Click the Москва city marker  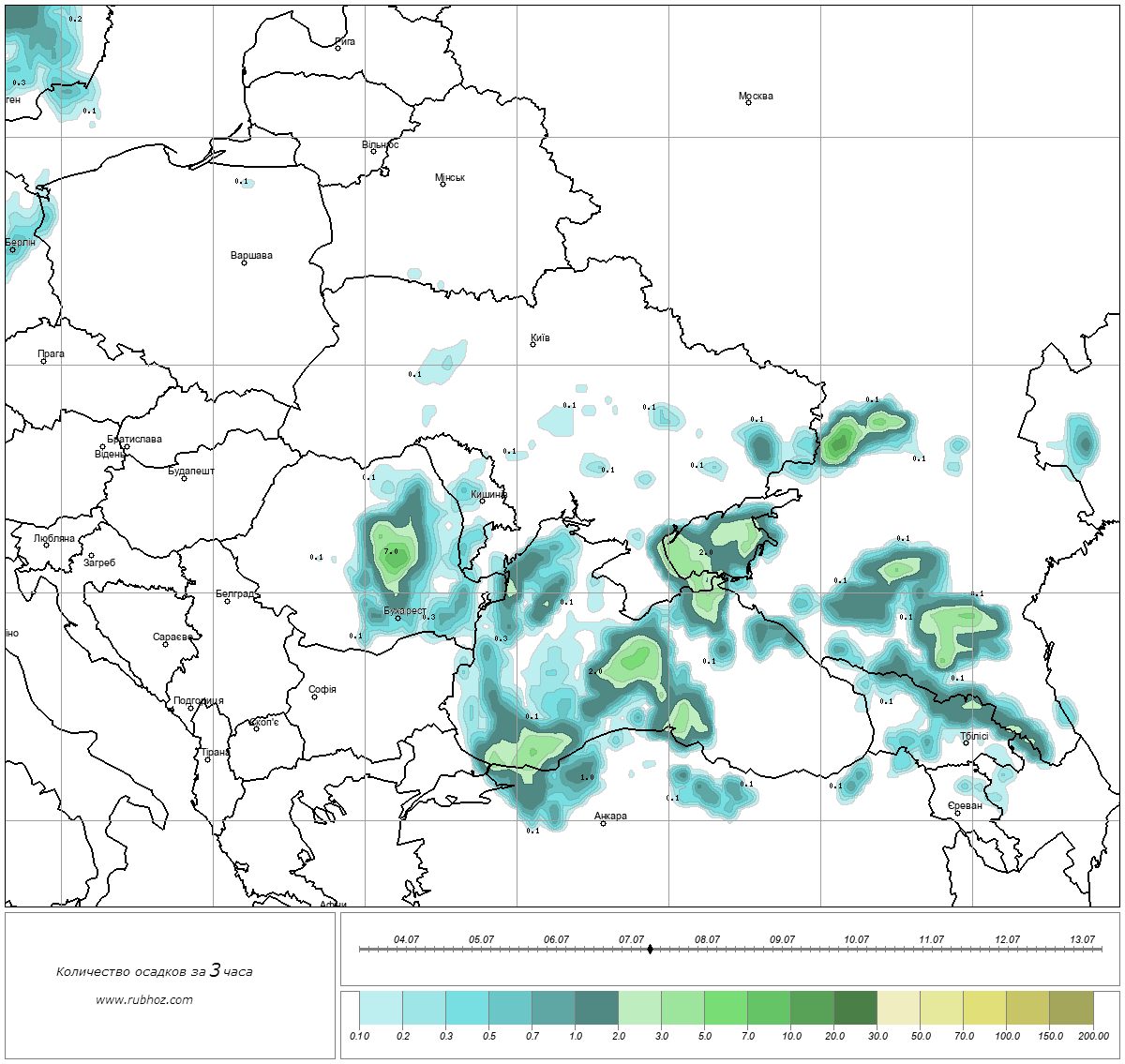[748, 102]
